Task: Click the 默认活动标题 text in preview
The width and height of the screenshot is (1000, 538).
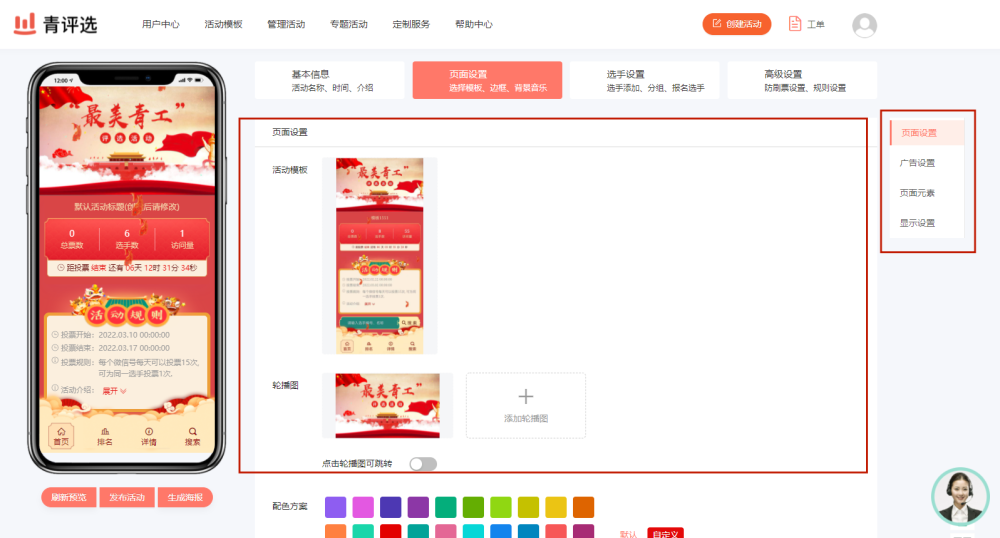Action: coord(127,207)
